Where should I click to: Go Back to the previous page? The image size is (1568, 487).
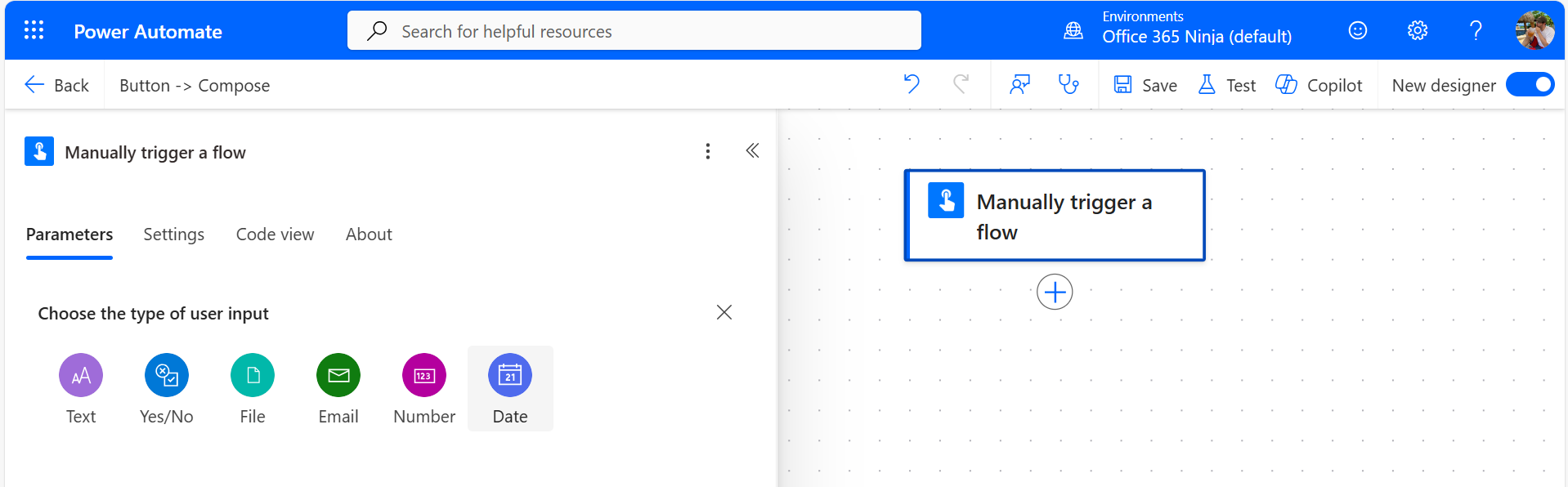56,85
